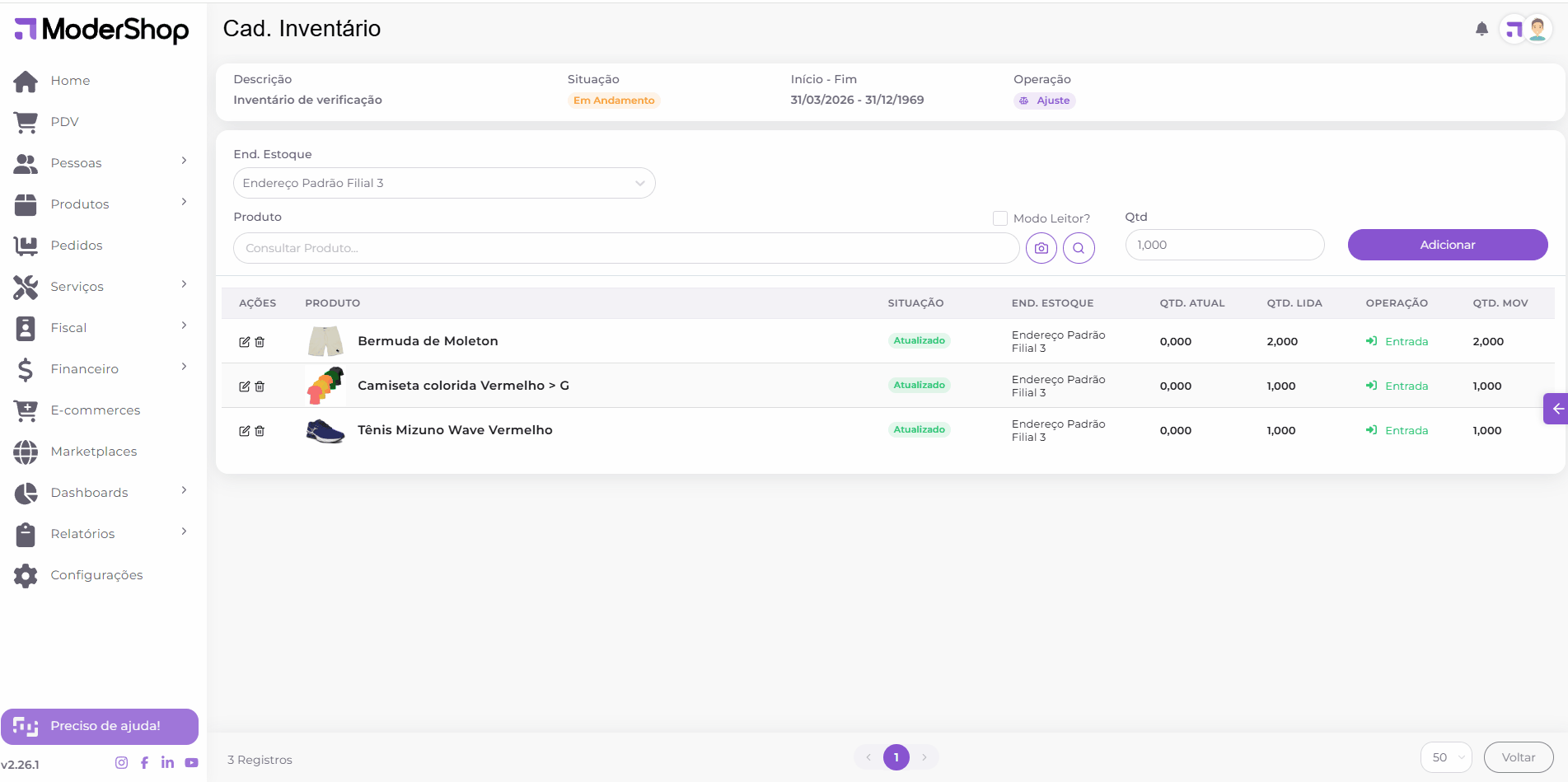Open the End. Estoque dropdown

tap(444, 183)
